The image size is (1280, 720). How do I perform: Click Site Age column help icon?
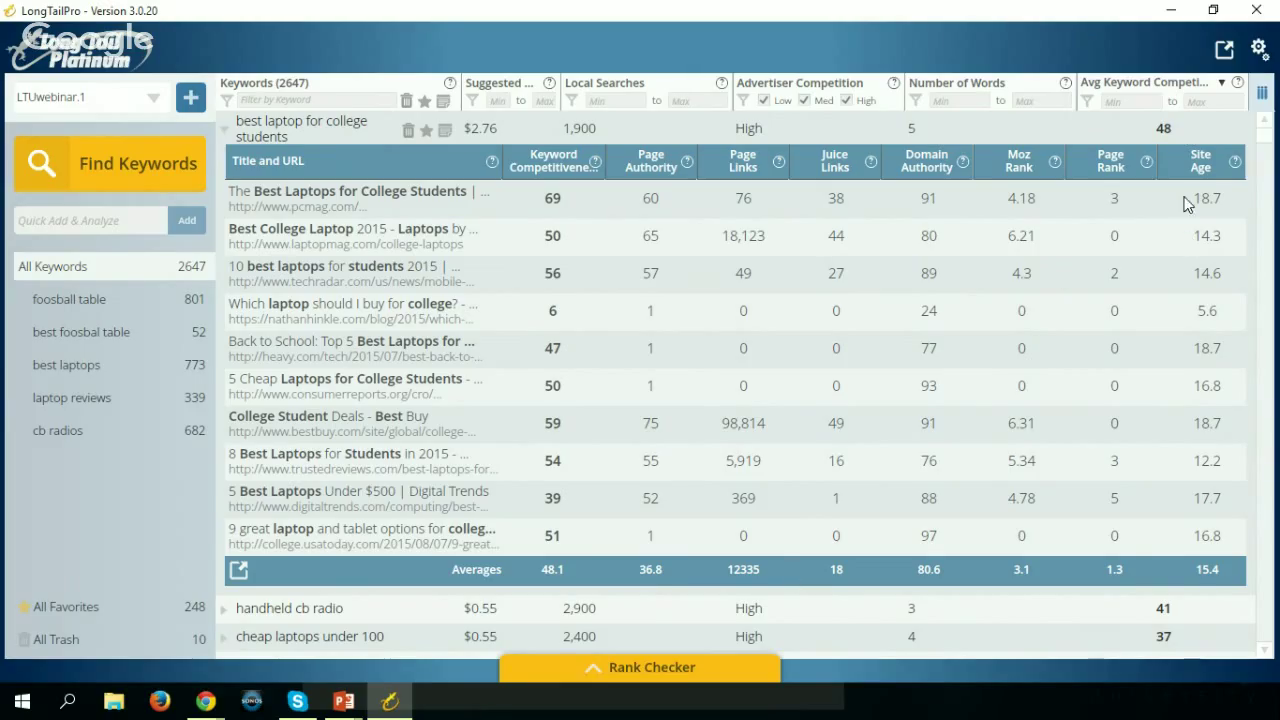click(x=1235, y=161)
